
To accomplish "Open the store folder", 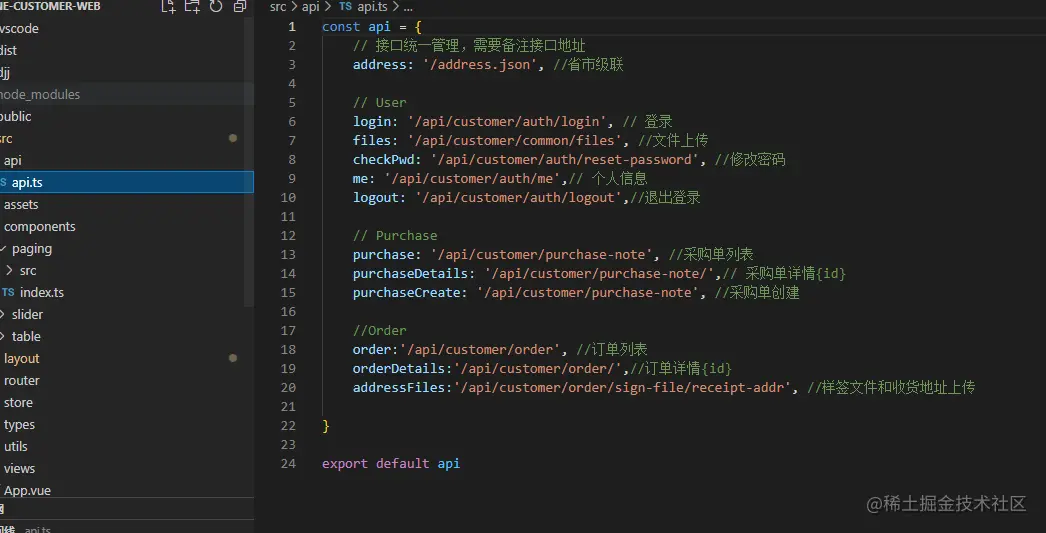I will click(x=19, y=402).
